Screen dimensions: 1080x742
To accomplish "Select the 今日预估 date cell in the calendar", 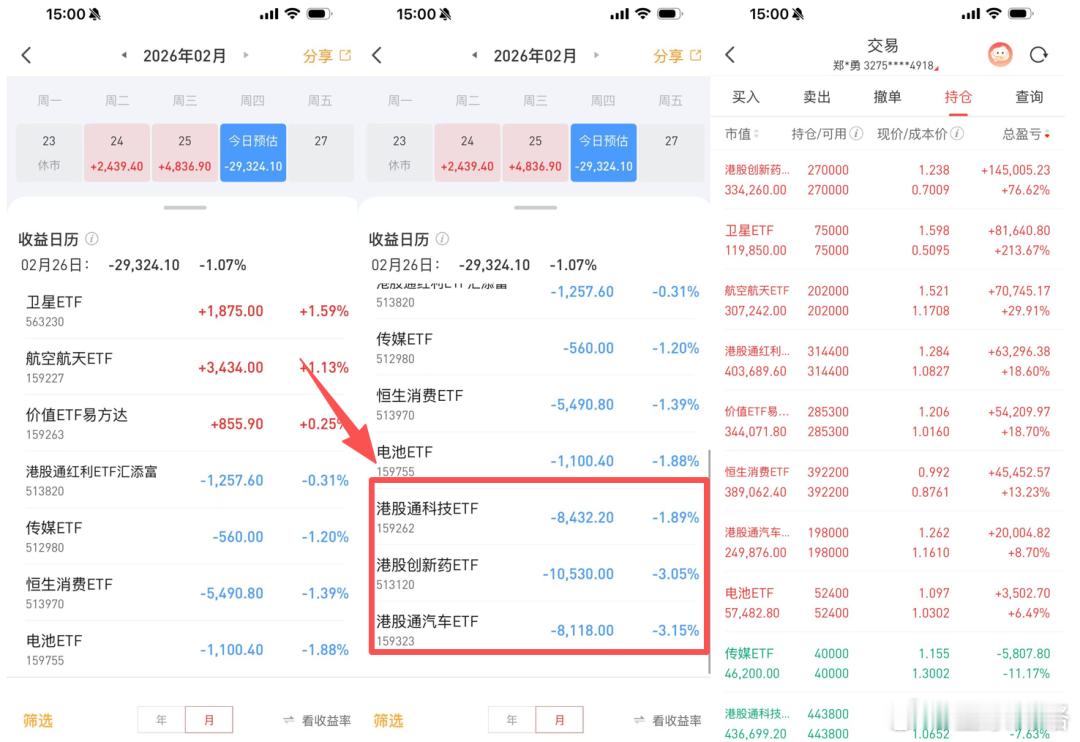I will pyautogui.click(x=252, y=151).
